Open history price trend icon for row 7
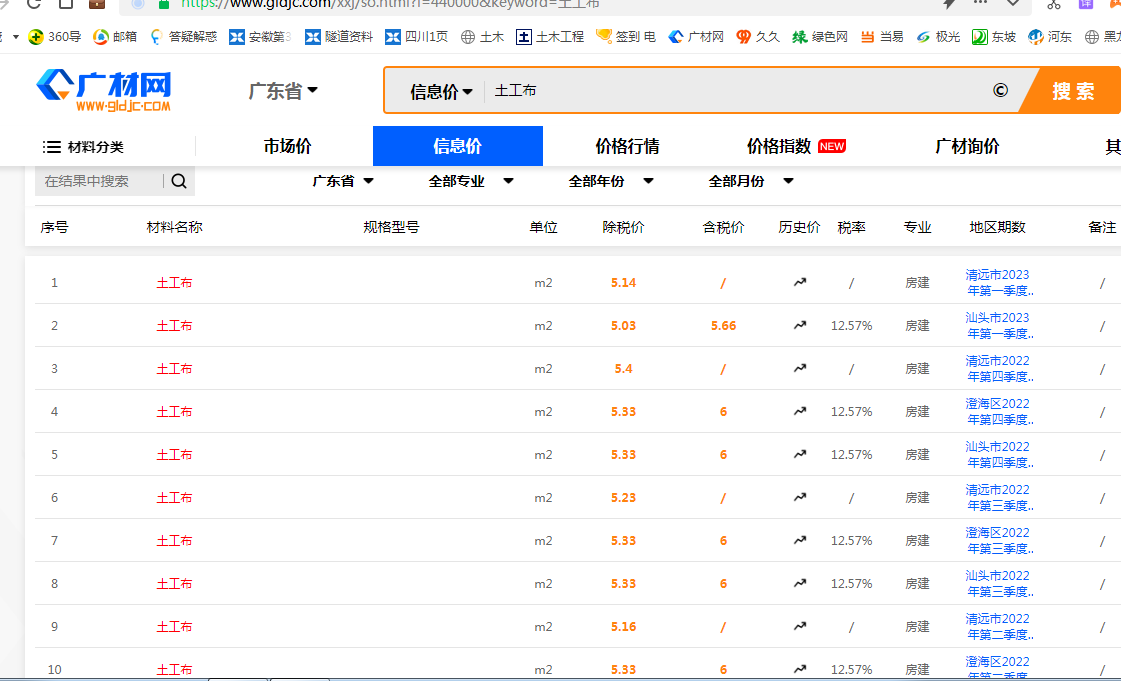This screenshot has height=681, width=1121. 799,540
